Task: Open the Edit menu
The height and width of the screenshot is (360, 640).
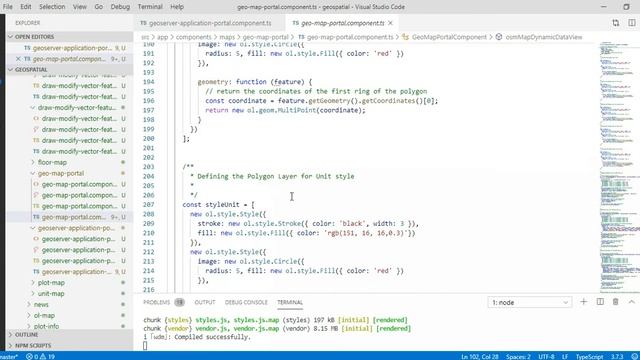Action: pos(26,7)
